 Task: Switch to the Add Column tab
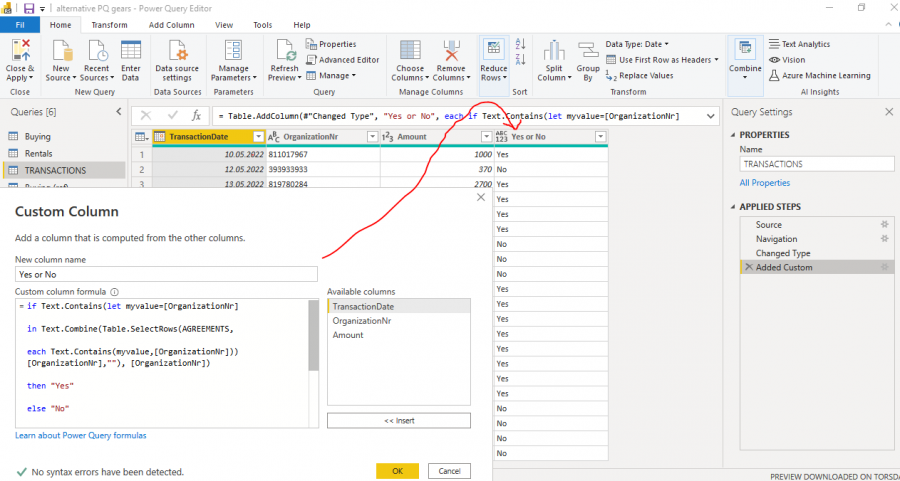(x=172, y=25)
